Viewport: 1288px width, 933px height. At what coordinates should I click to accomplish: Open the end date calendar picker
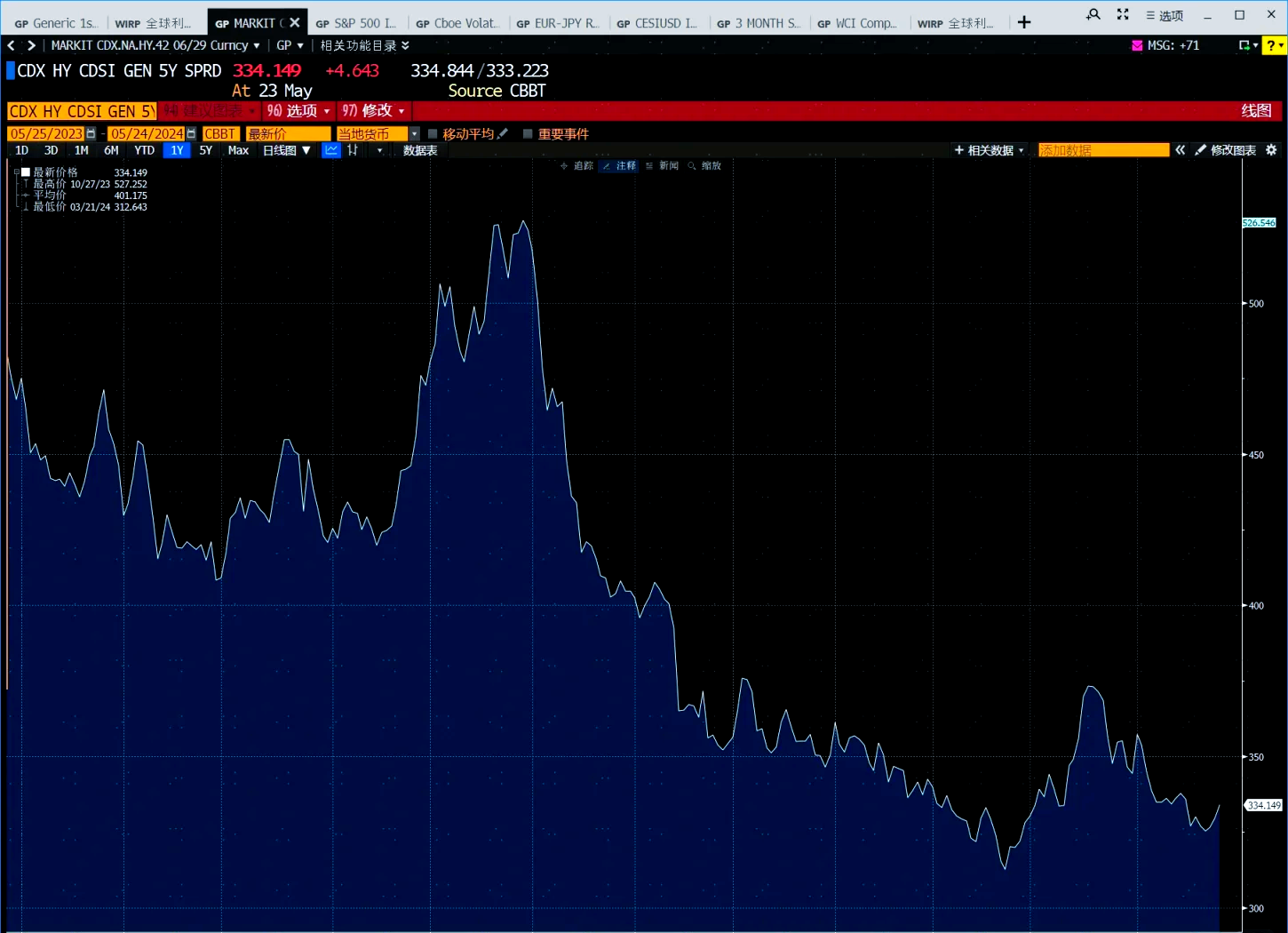point(191,134)
